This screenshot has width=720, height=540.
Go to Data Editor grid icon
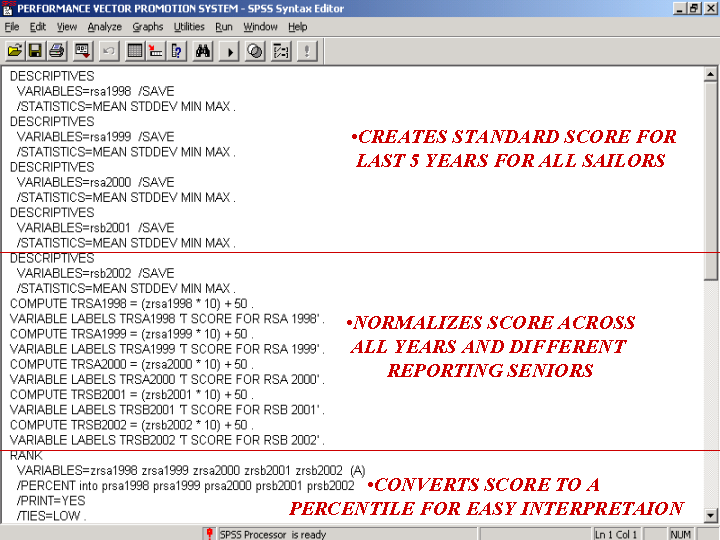(x=135, y=51)
